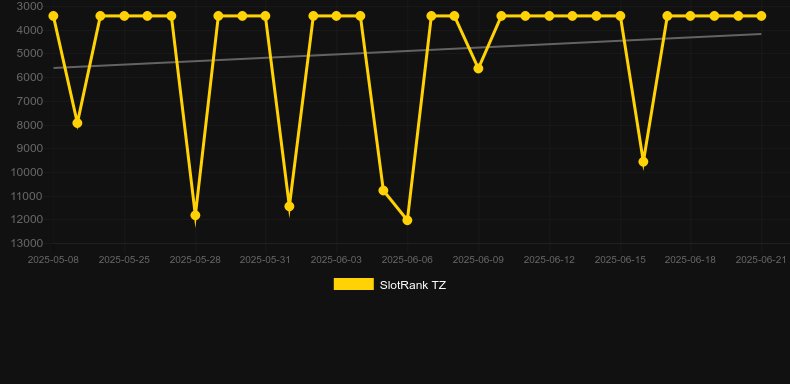Click the 4000 y-axis label
This screenshot has width=790, height=384.
30,30
